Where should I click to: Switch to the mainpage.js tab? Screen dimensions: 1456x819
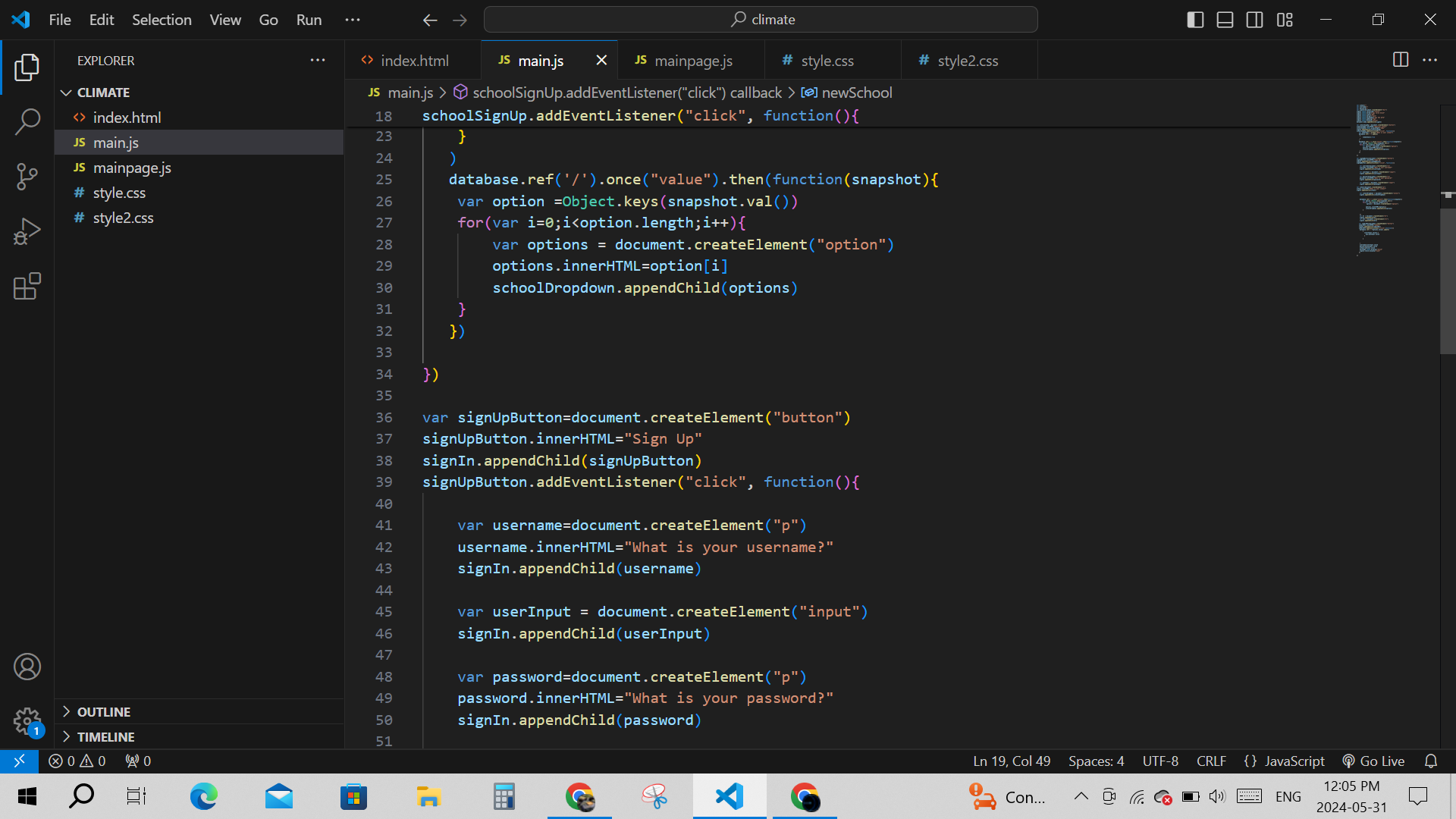[692, 61]
